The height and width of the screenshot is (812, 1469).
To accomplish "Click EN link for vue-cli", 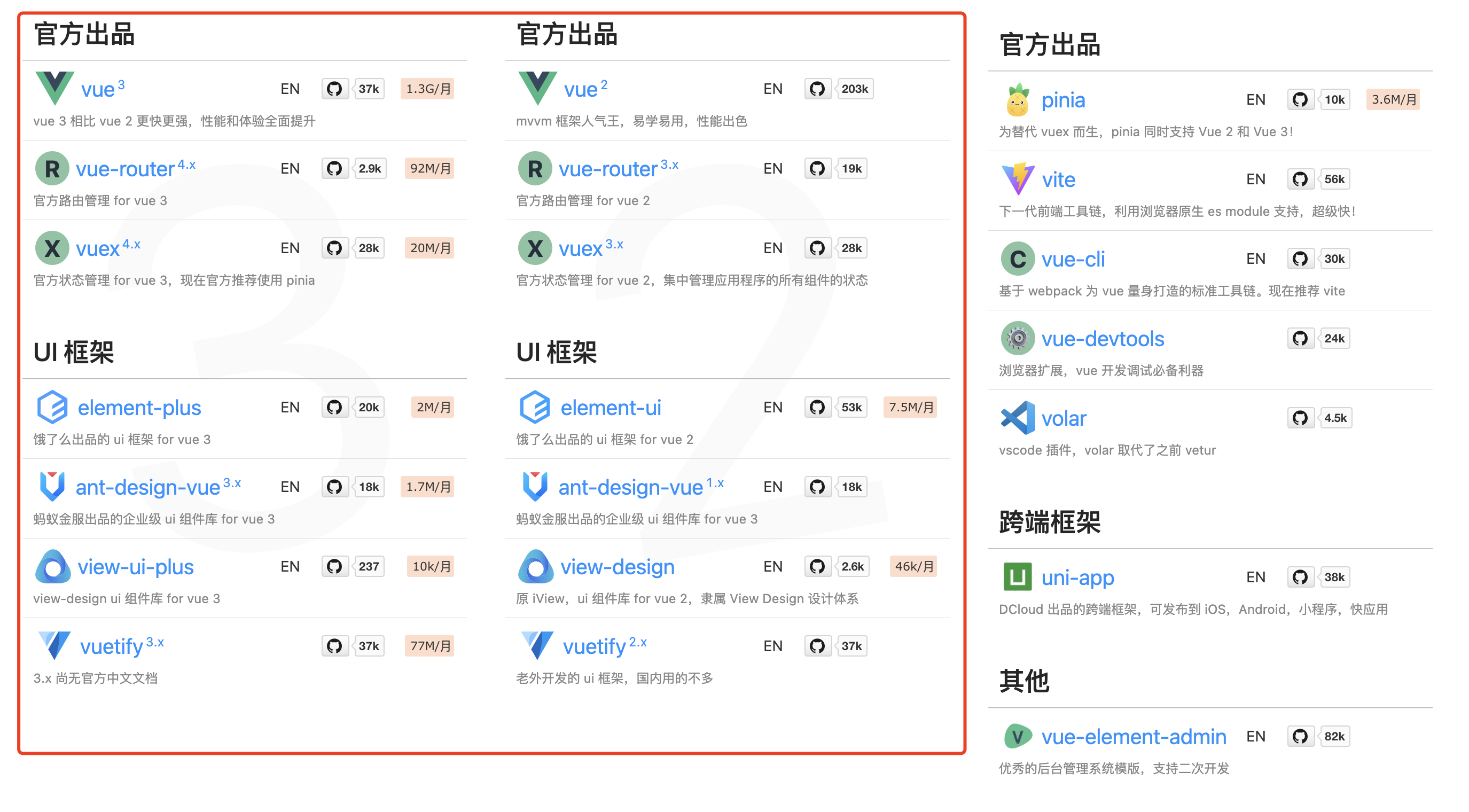I will [1256, 259].
